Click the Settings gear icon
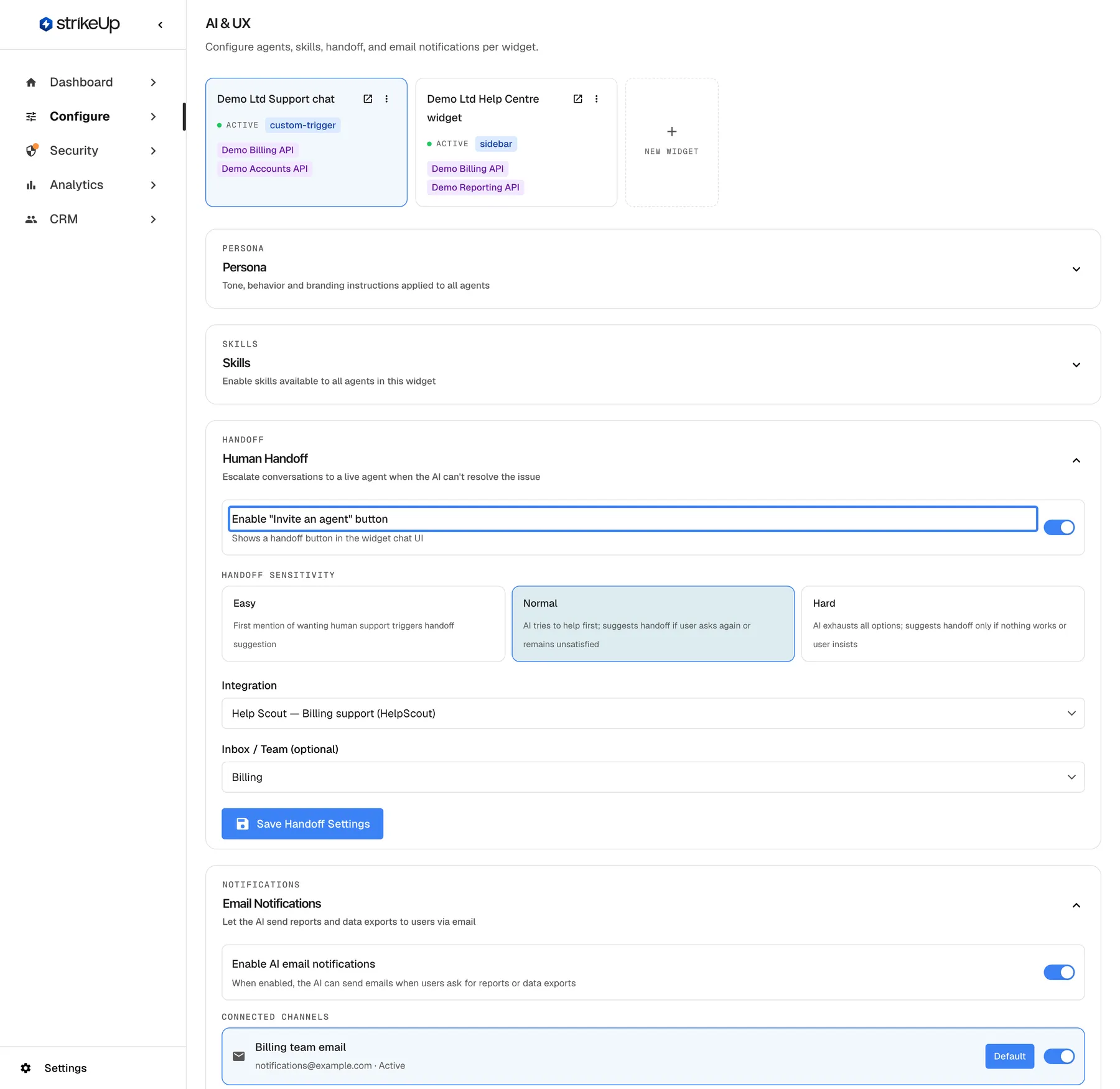1120x1089 pixels. 26,1068
